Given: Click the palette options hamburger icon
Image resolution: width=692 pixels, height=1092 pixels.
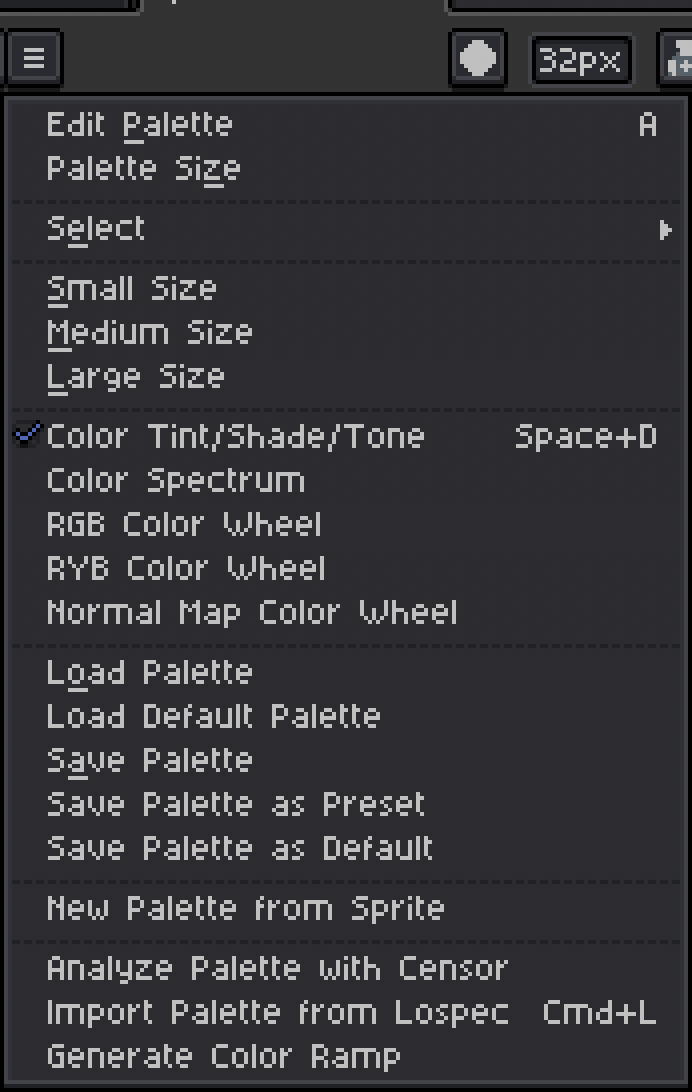Looking at the screenshot, I should 33,58.
